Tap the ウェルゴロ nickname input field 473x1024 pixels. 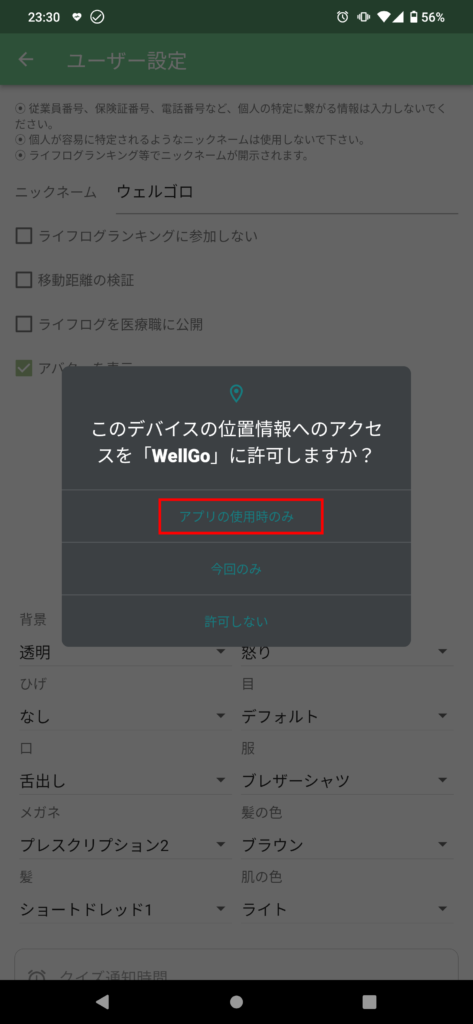tap(287, 193)
